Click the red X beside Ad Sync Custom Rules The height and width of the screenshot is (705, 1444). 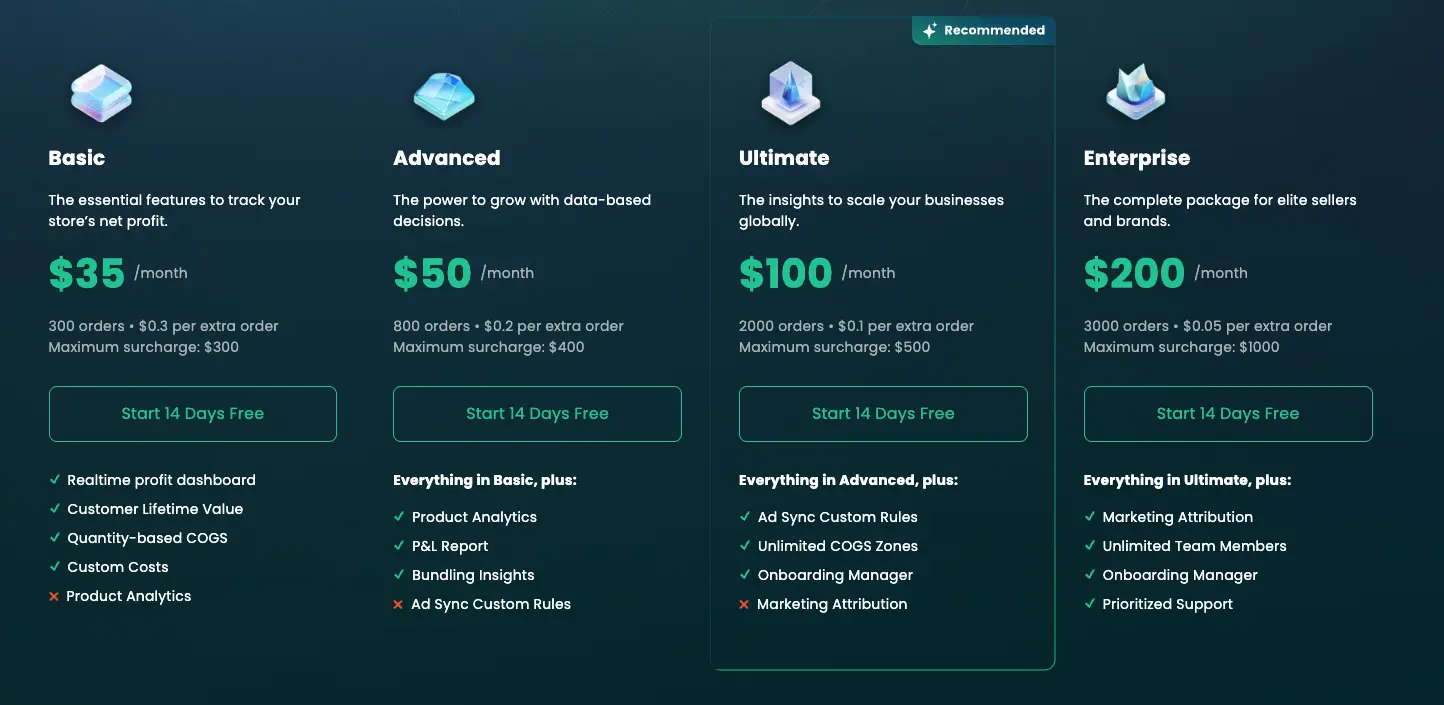click(x=399, y=604)
